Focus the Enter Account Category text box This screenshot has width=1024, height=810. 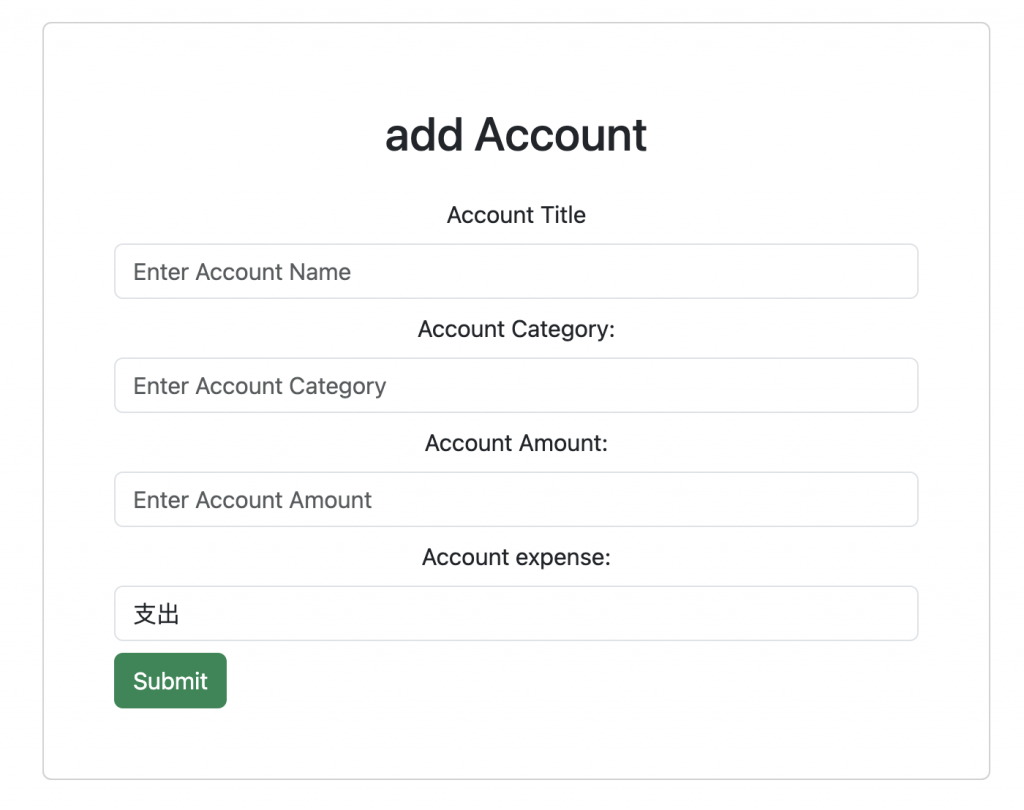coord(516,385)
